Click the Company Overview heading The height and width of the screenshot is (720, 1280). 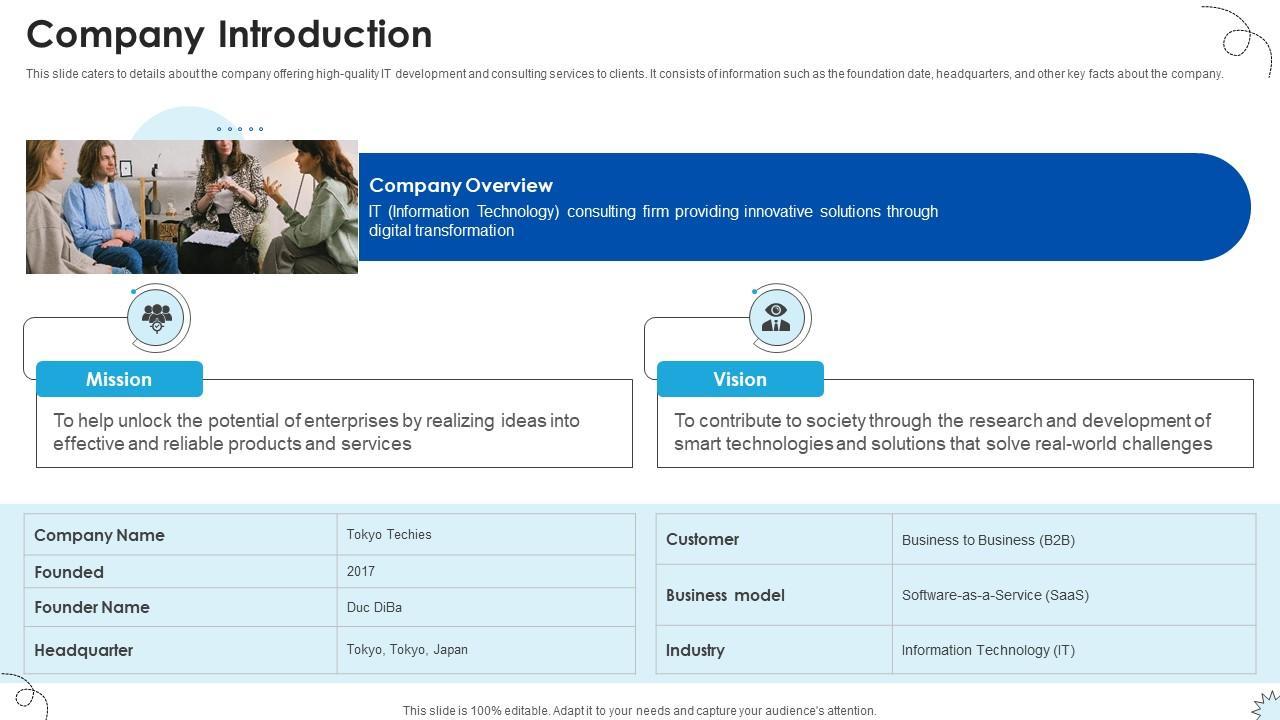tap(461, 185)
